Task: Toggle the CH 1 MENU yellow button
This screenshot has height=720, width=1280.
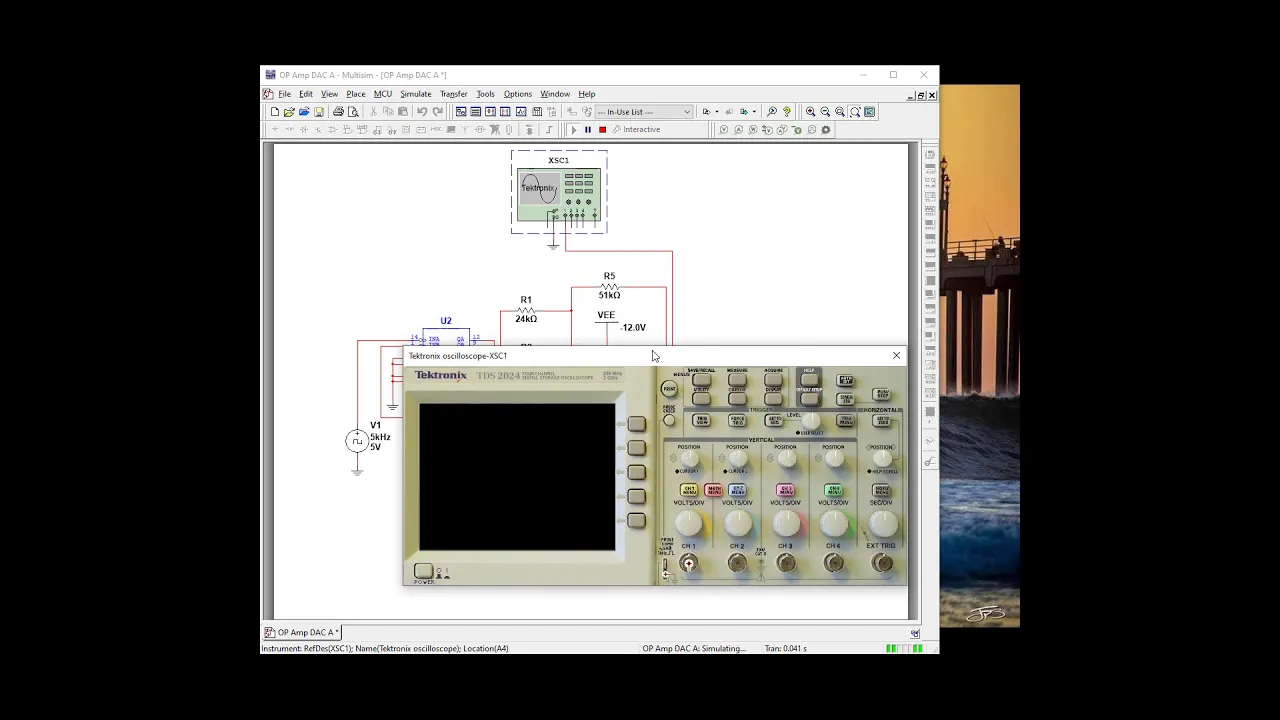Action: pyautogui.click(x=689, y=490)
